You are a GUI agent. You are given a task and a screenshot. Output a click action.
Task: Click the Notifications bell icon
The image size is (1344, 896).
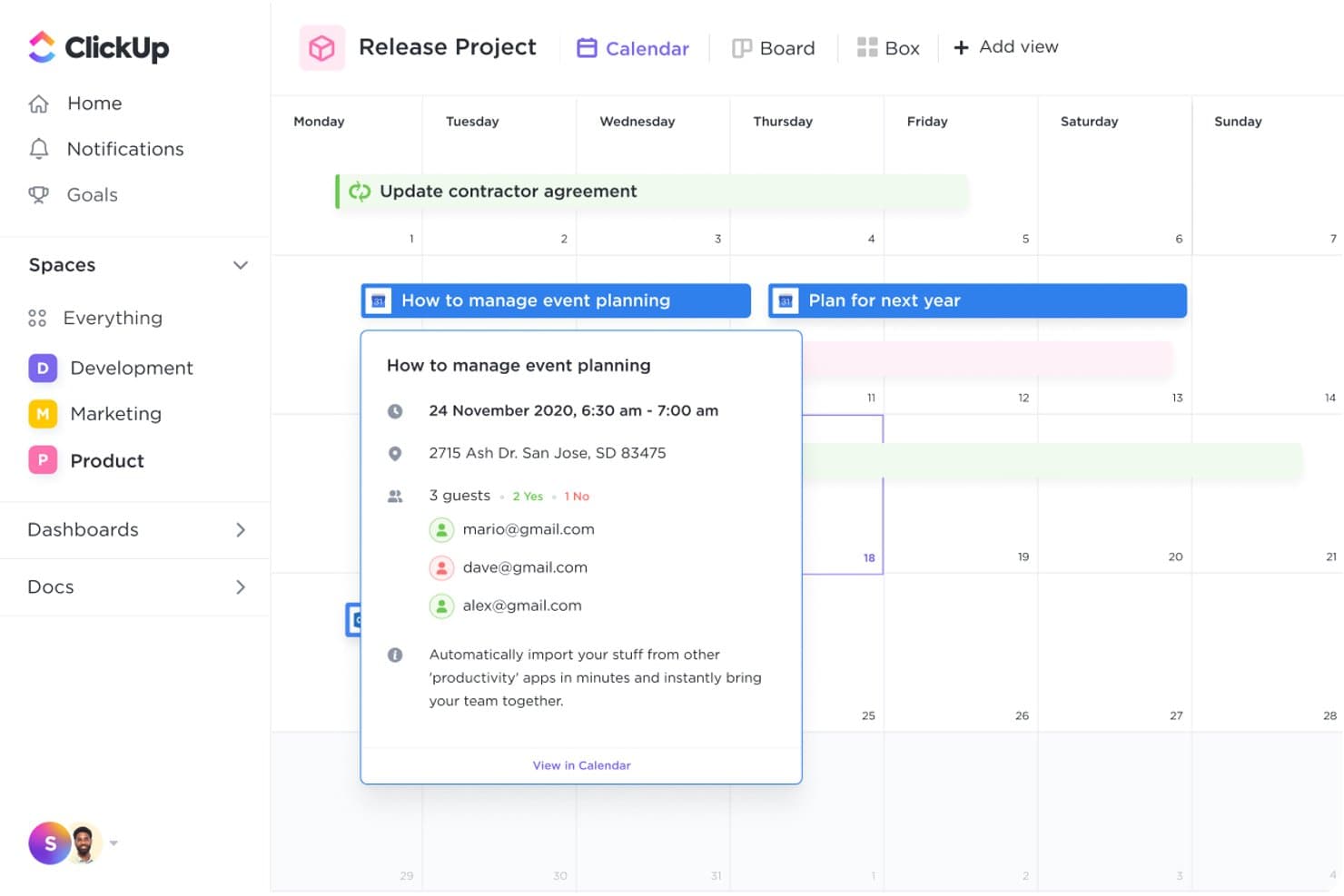38,149
